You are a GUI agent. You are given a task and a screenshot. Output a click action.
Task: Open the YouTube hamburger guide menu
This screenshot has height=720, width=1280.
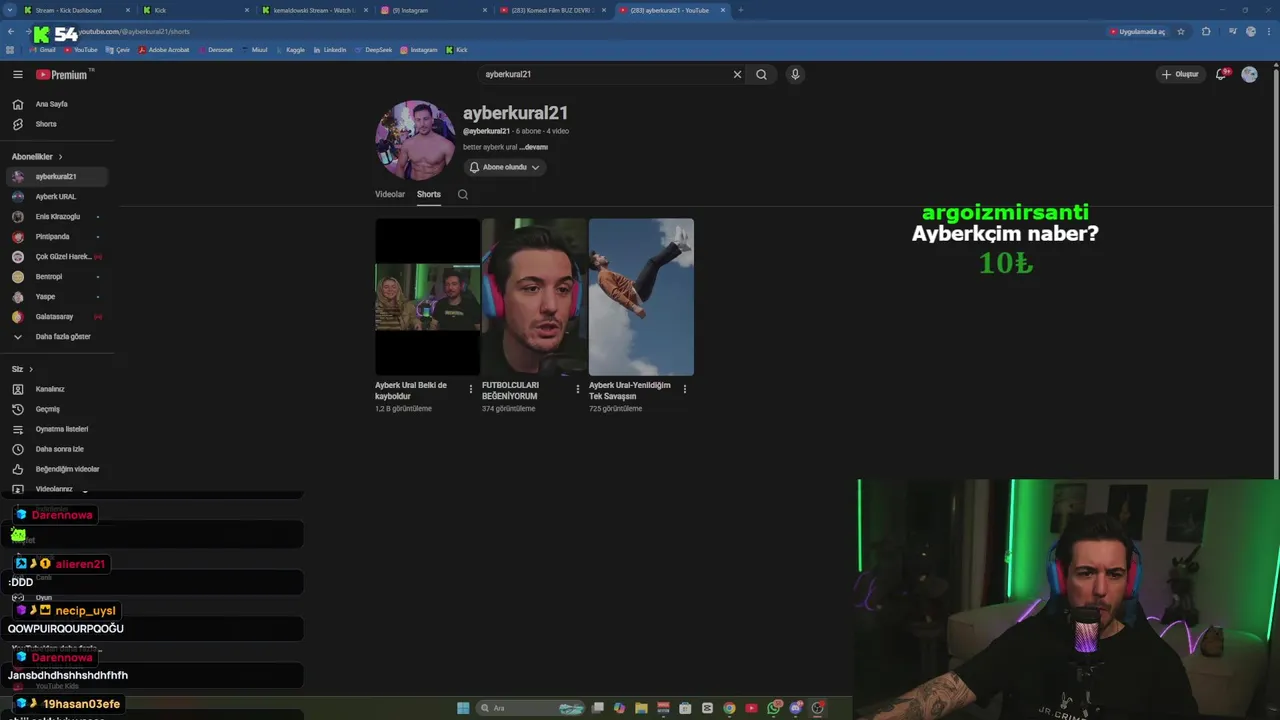click(x=17, y=75)
